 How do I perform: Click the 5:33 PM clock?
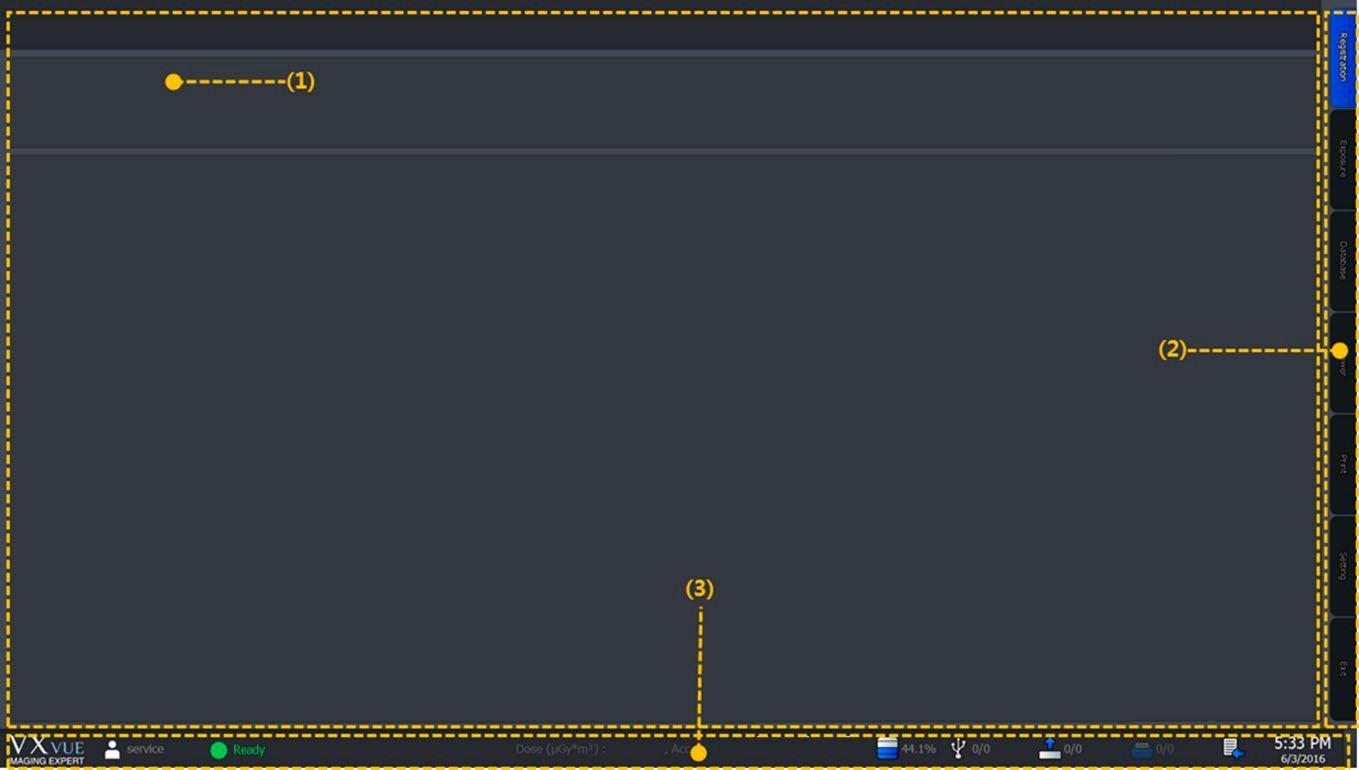click(x=1302, y=743)
